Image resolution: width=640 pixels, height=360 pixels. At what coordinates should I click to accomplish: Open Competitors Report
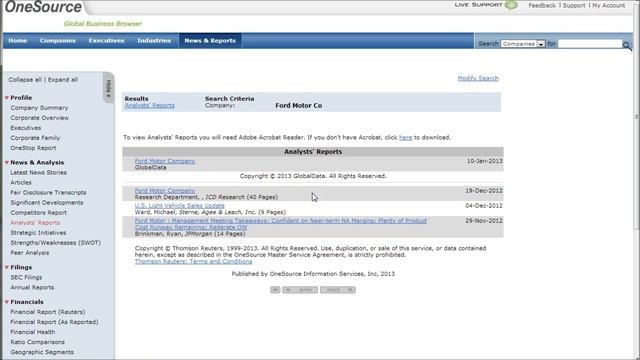(38, 213)
